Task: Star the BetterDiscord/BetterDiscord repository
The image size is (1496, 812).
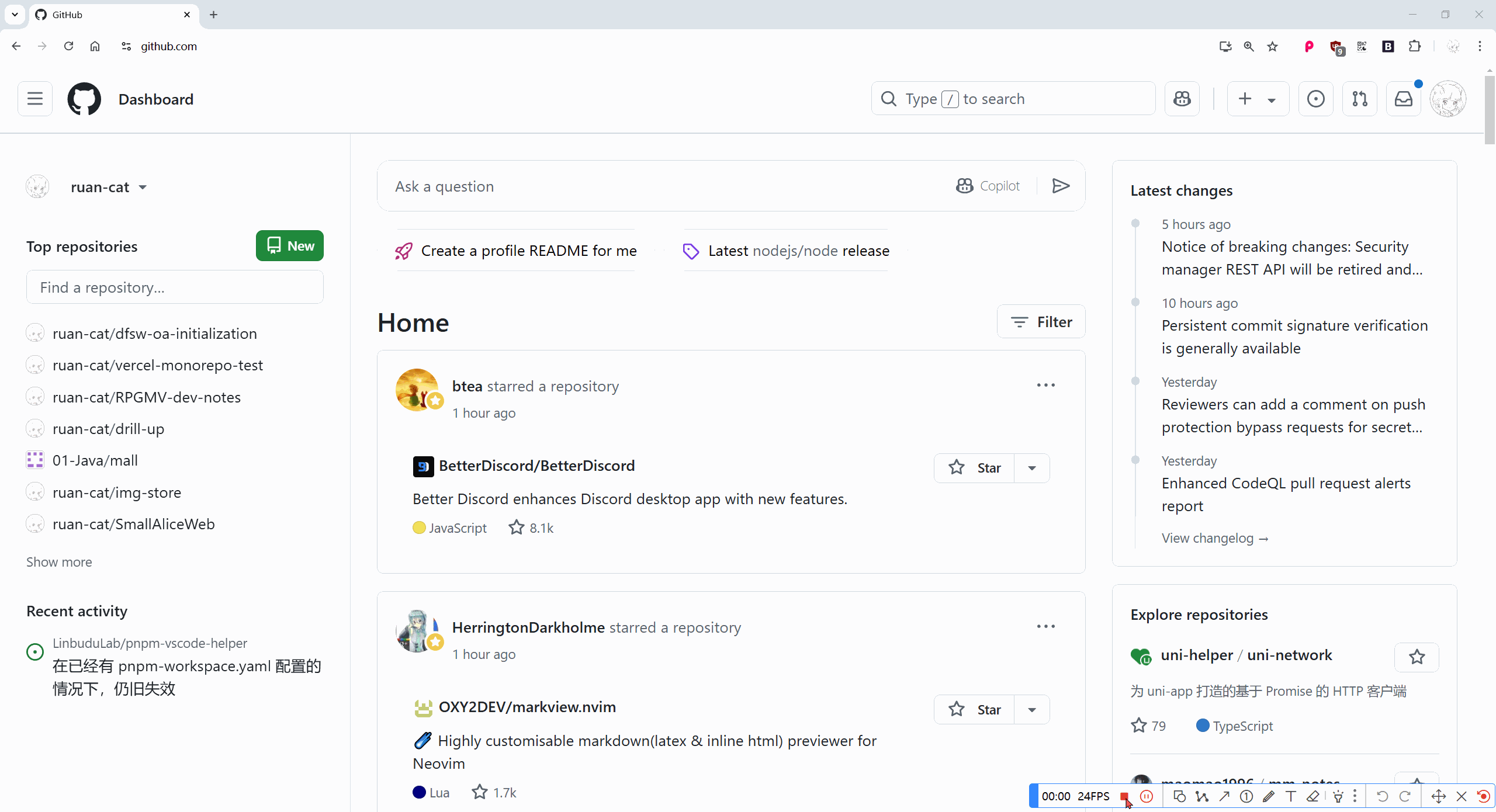Action: pyautogui.click(x=974, y=468)
